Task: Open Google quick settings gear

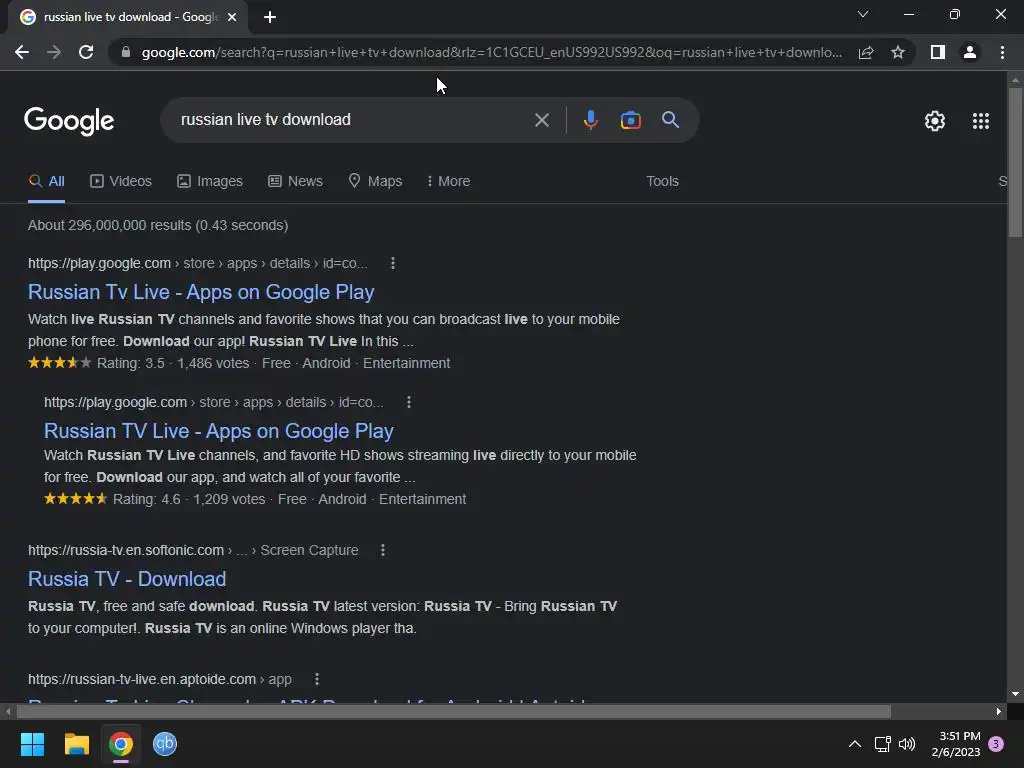Action: coord(935,121)
